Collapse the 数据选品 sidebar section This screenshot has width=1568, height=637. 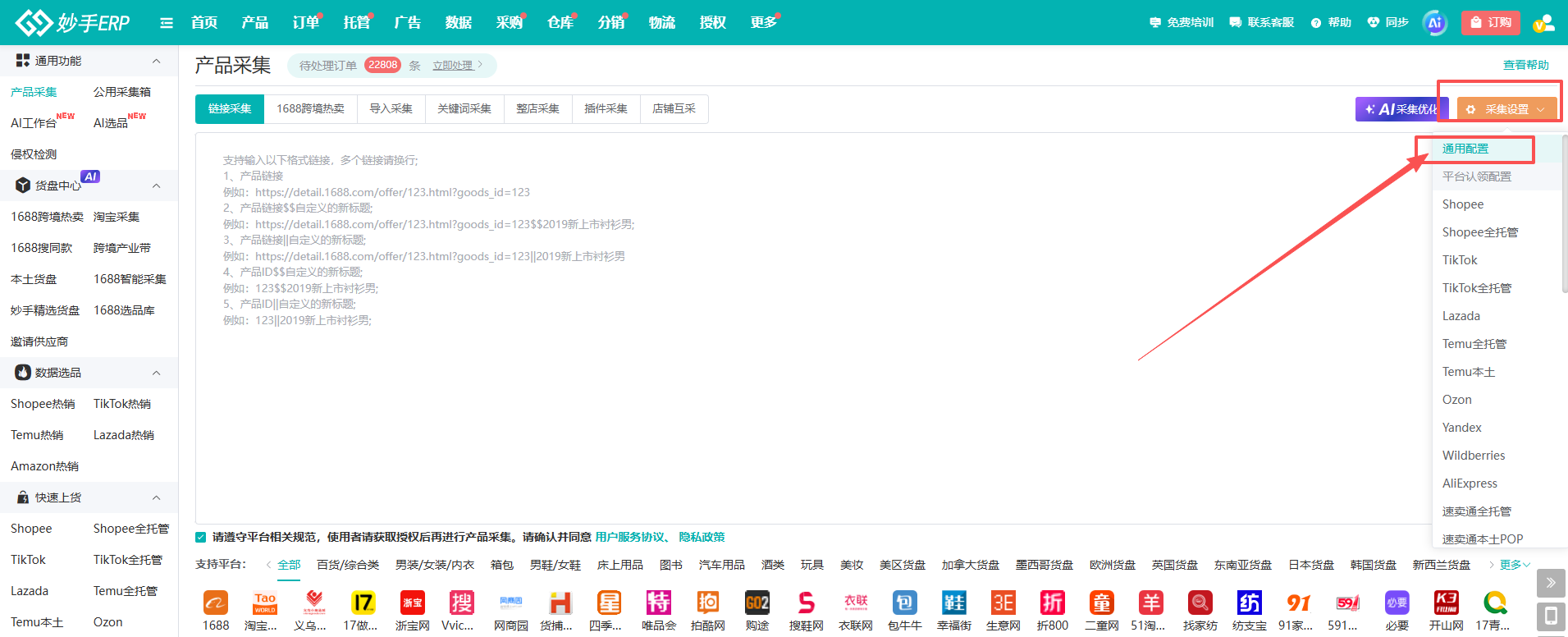pyautogui.click(x=156, y=373)
